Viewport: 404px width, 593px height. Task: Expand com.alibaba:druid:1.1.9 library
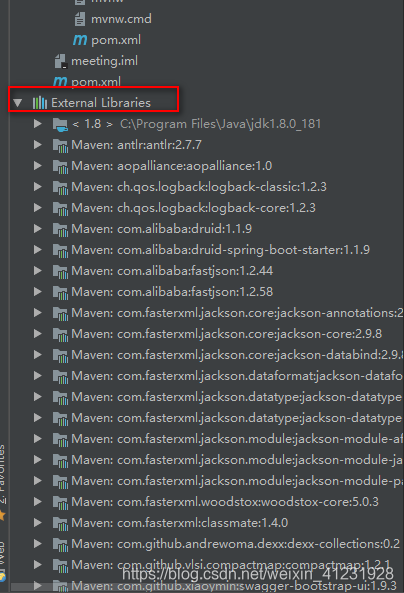[37, 228]
